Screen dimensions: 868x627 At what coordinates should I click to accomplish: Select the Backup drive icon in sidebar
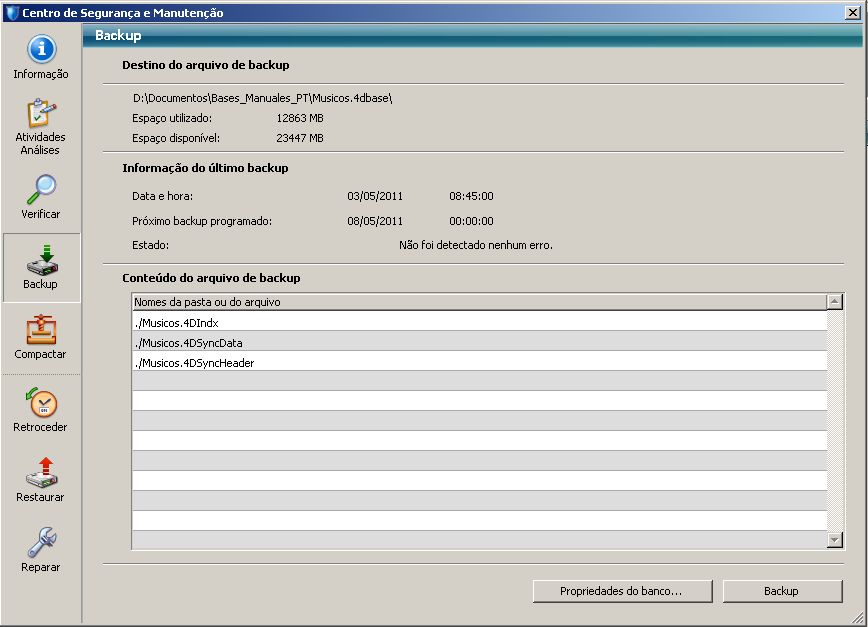41,260
